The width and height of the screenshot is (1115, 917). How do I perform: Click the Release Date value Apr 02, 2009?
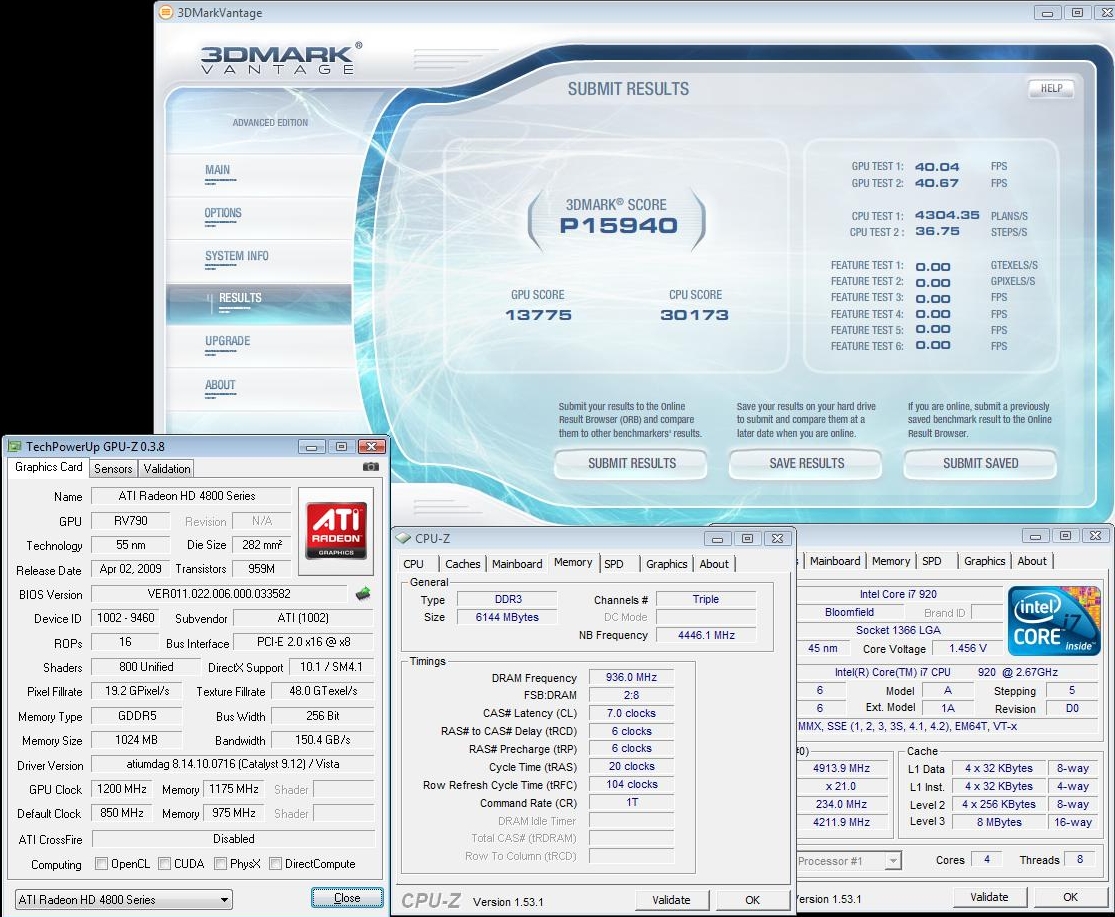[131, 569]
